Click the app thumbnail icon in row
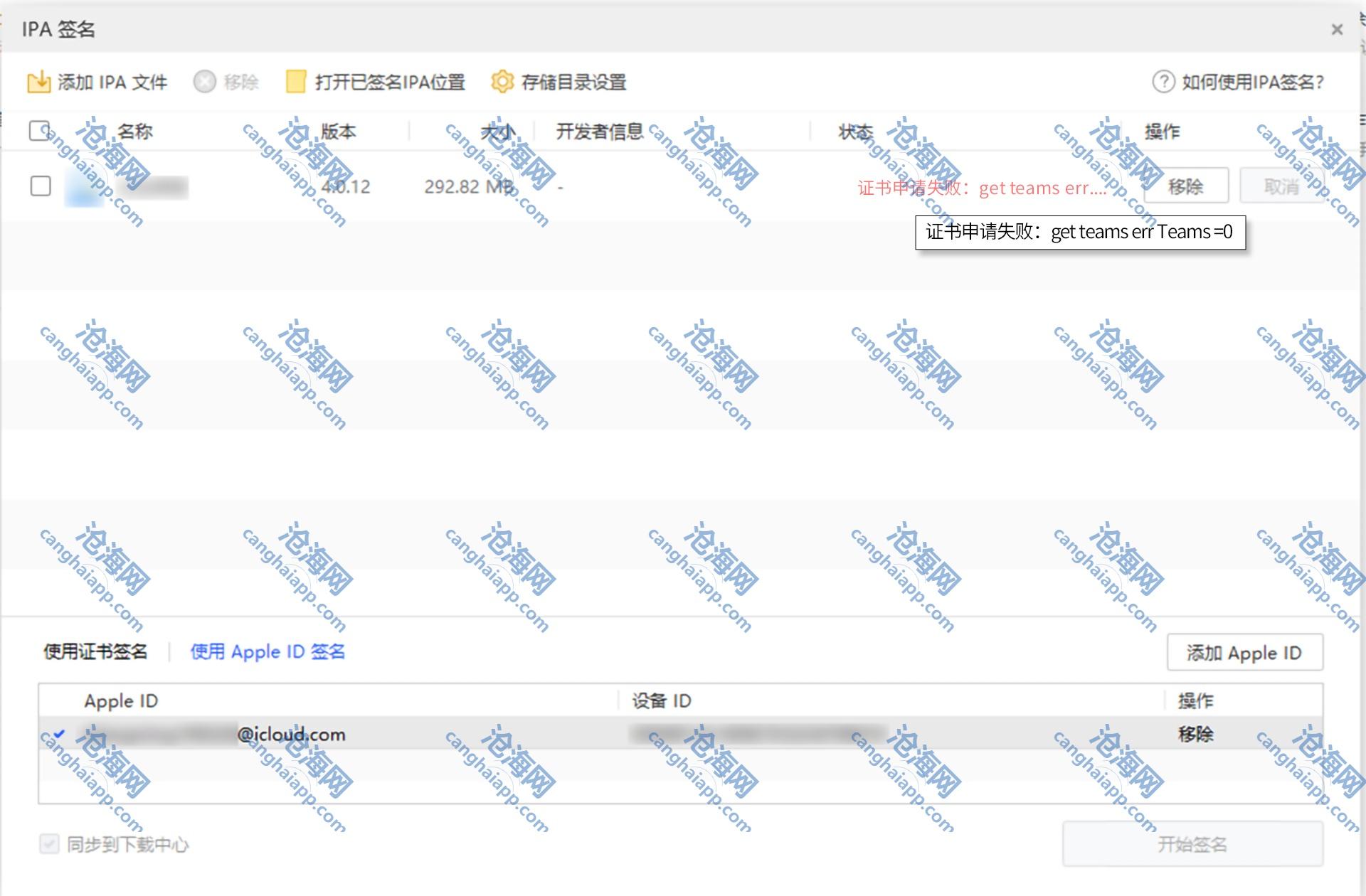 coord(83,187)
